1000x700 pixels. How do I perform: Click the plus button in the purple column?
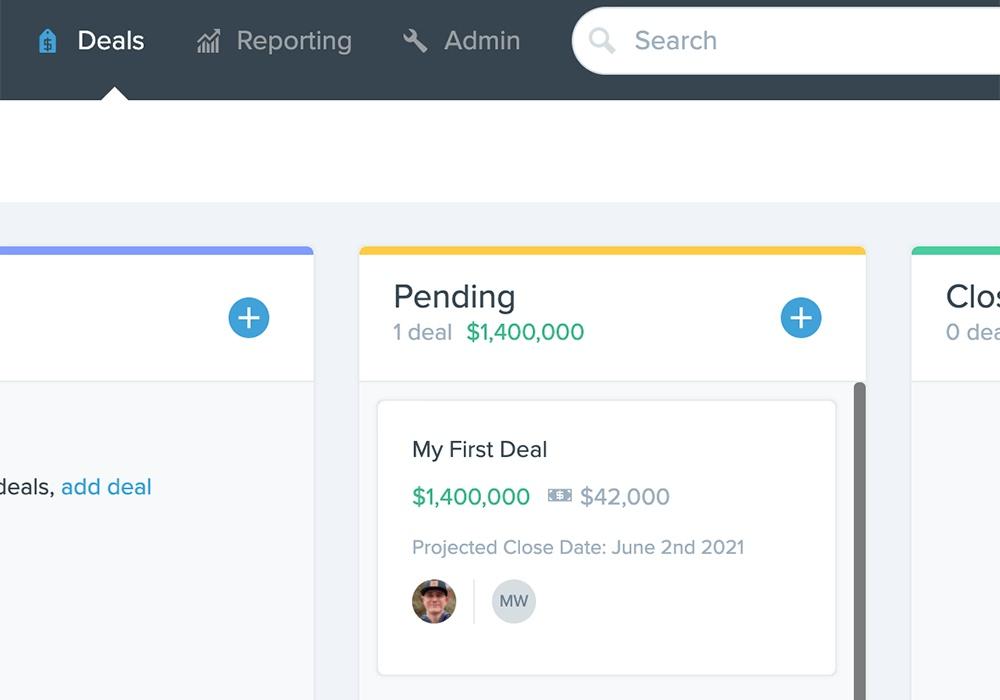pyautogui.click(x=249, y=317)
